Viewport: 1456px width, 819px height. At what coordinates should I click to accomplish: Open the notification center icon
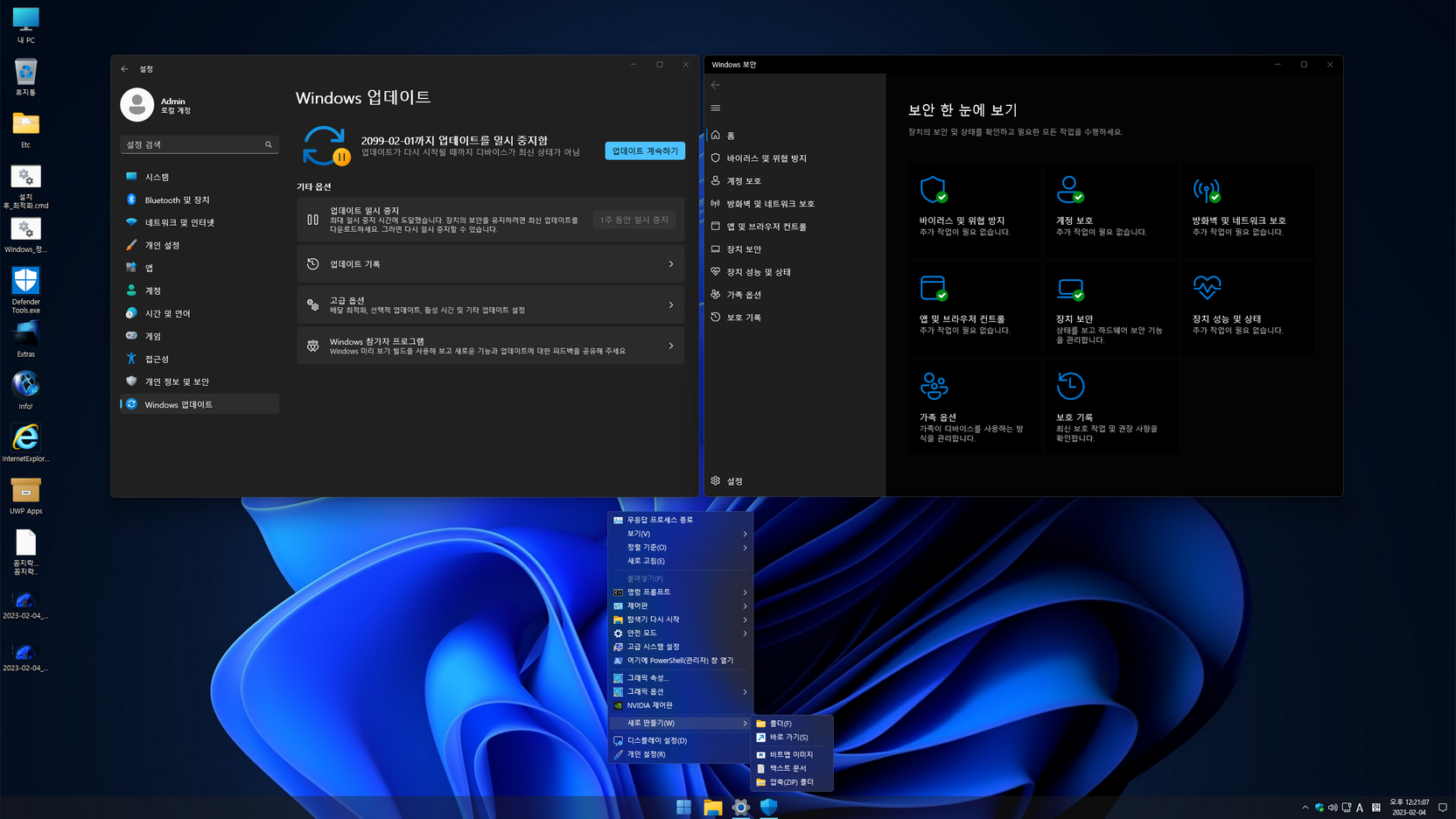(x=1443, y=808)
